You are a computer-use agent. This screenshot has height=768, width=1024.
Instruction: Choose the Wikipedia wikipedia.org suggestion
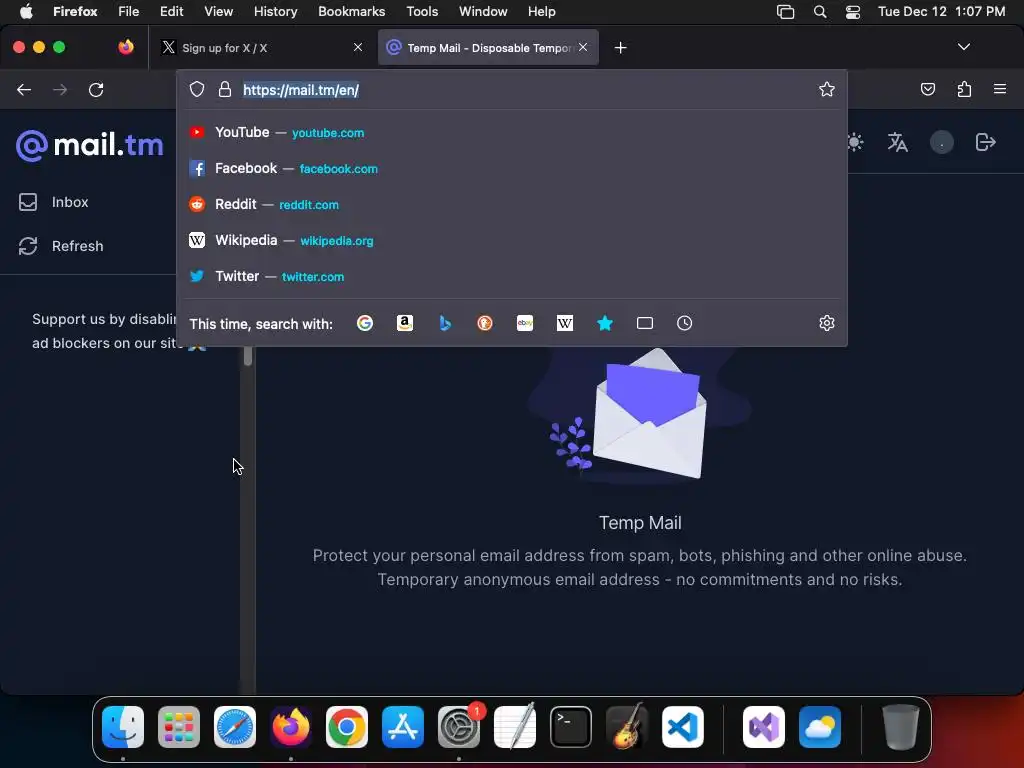(x=511, y=240)
